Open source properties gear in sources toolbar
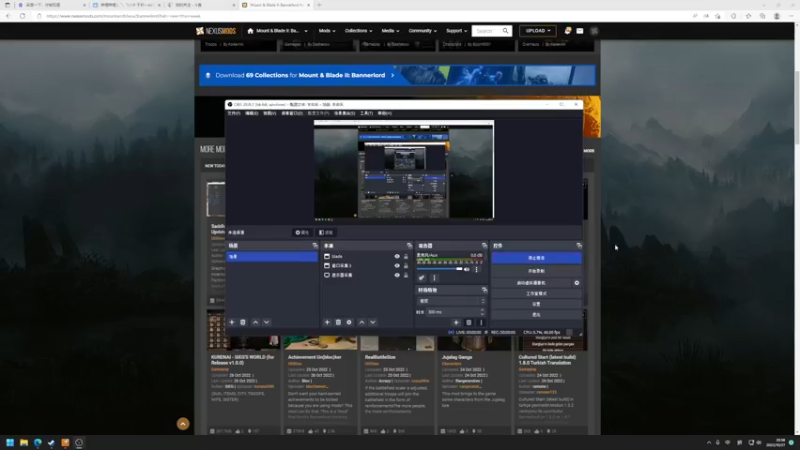800x450 pixels. (x=349, y=322)
